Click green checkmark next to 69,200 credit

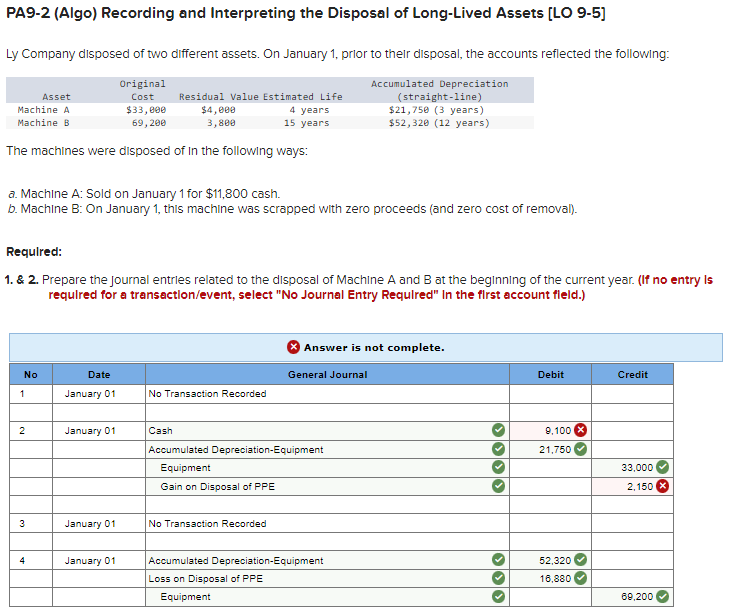point(662,597)
